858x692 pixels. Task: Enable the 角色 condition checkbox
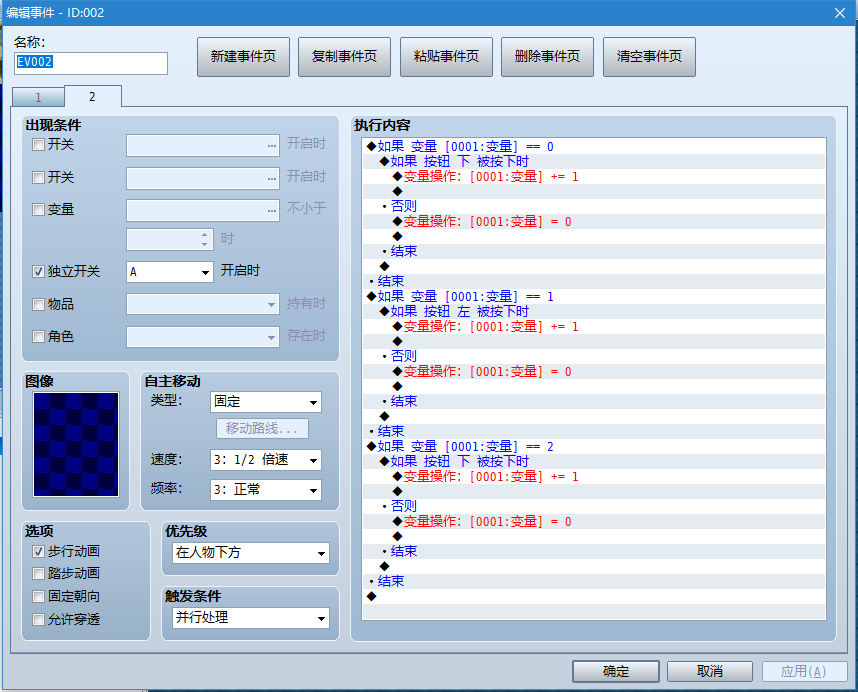pos(38,336)
